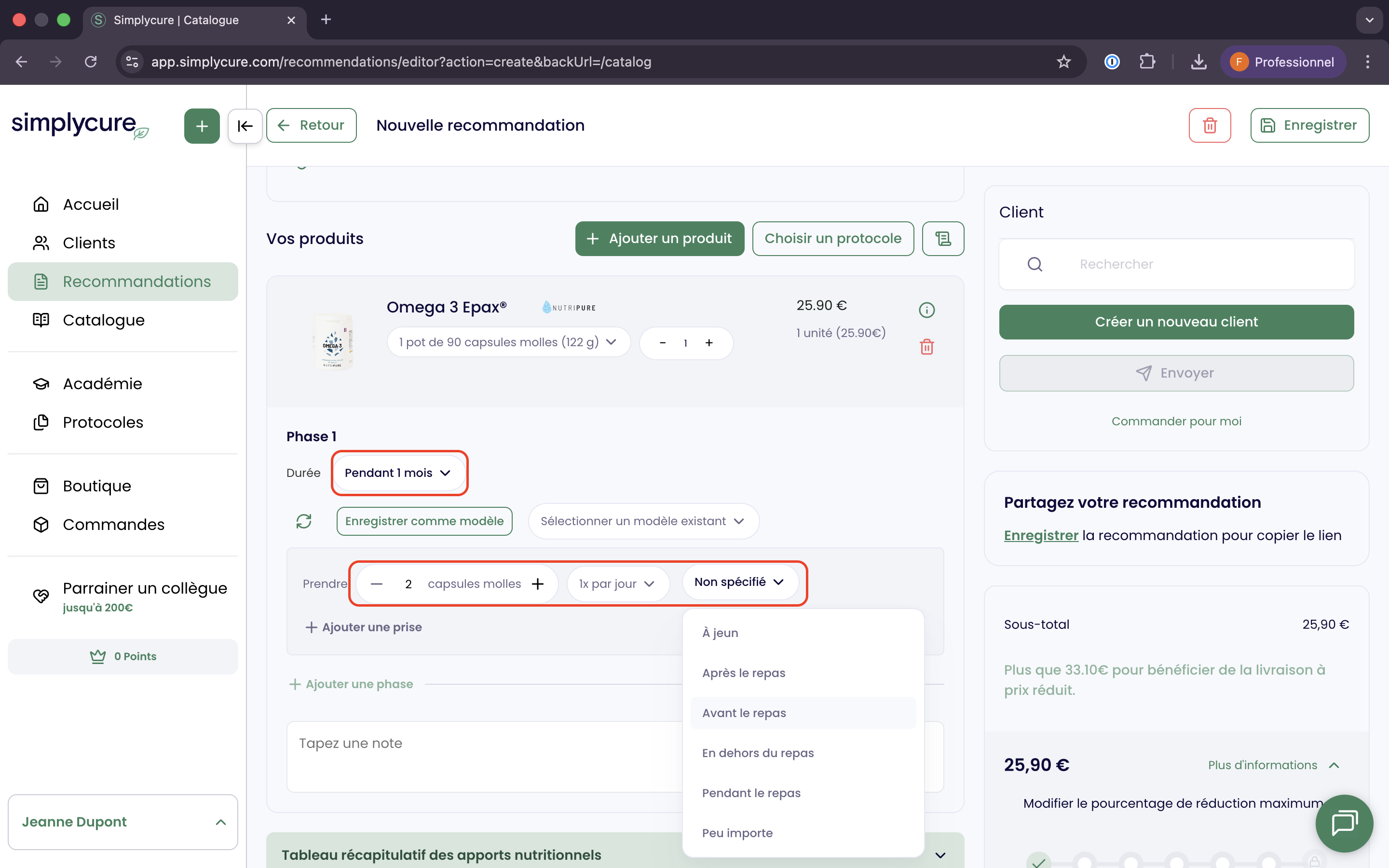
Task: Open Catalogue in sidebar
Action: [x=123, y=320]
